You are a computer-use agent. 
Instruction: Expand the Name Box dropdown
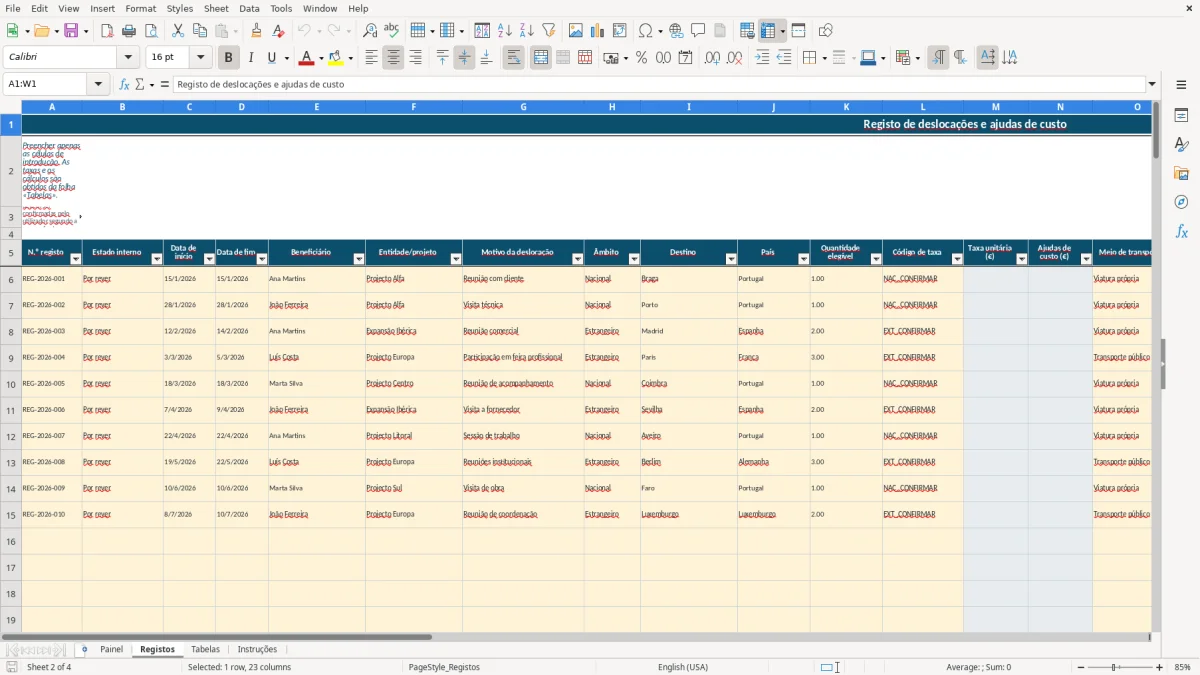click(x=98, y=84)
